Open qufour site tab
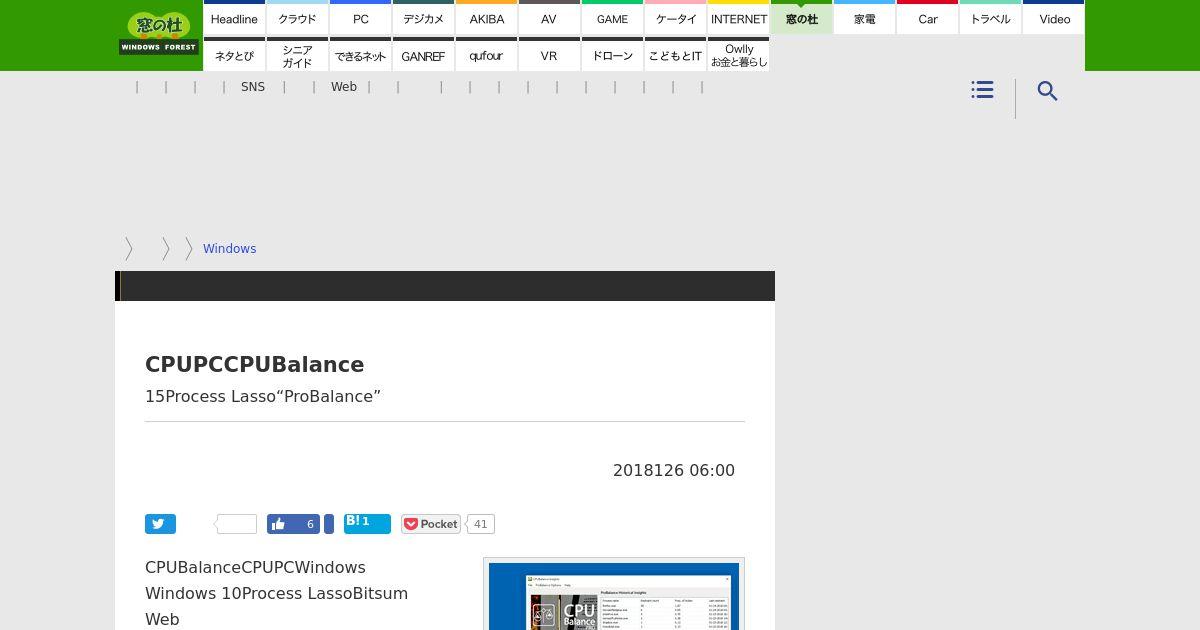 click(x=486, y=55)
